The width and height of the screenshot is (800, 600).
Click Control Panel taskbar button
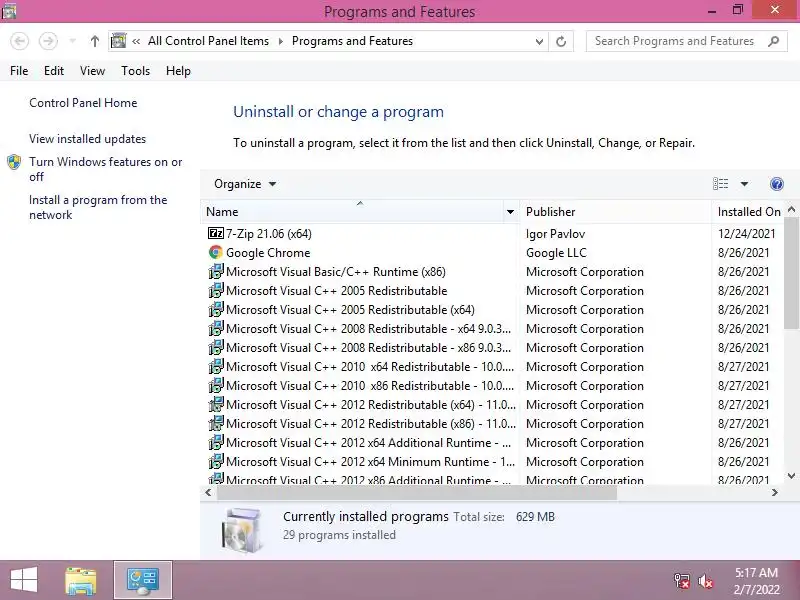143,581
